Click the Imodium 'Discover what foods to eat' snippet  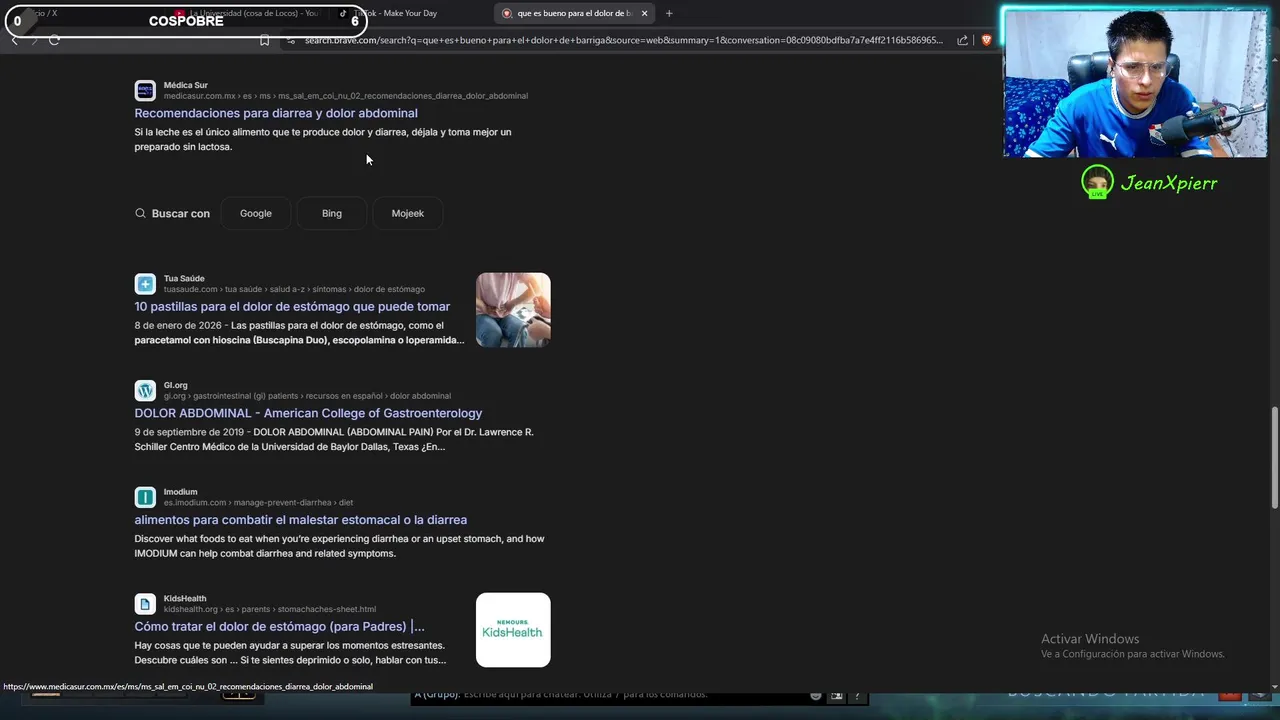coord(340,546)
